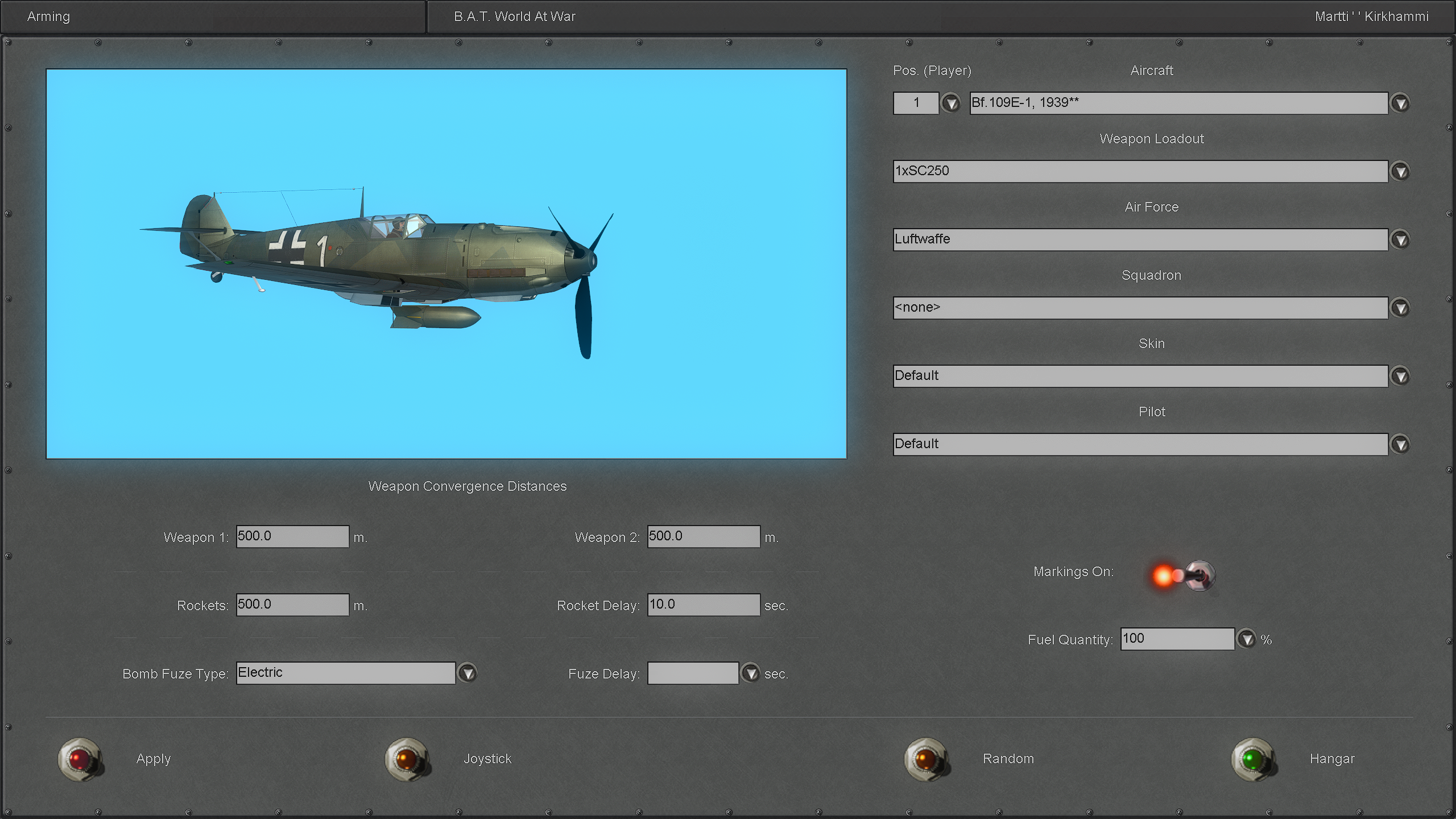Click the Hangar text label
The height and width of the screenshot is (819, 1456).
pos(1332,759)
